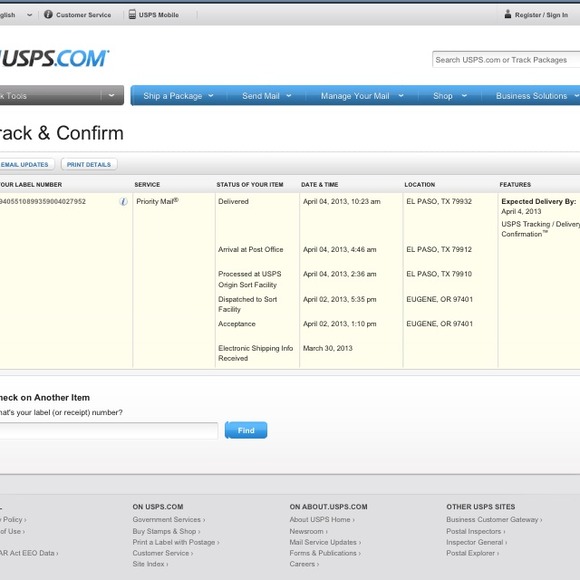Open the Careers footer link
Screen dimensions: 580x580
pyautogui.click(x=304, y=564)
